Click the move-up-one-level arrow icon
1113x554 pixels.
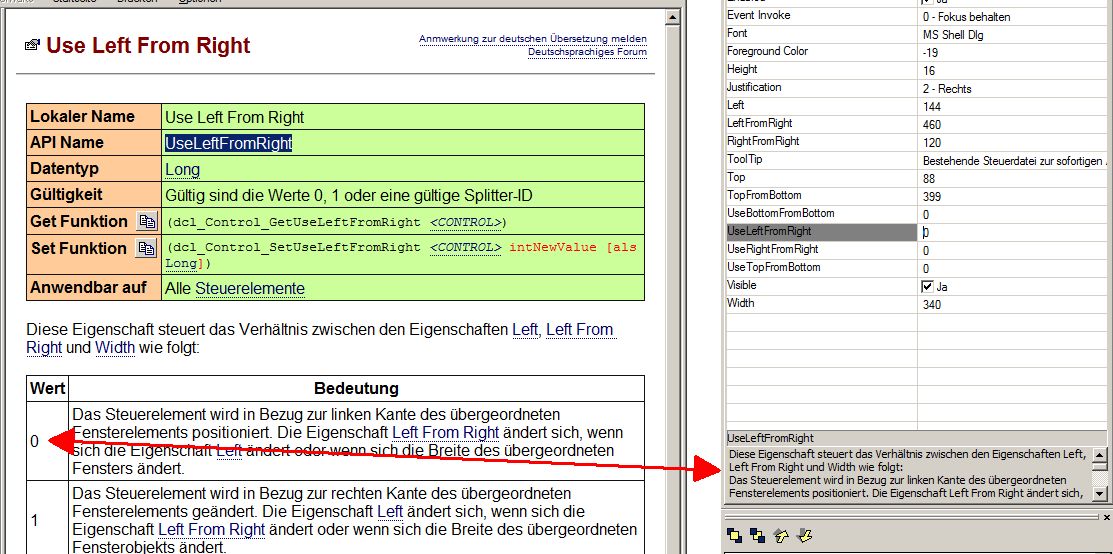782,536
